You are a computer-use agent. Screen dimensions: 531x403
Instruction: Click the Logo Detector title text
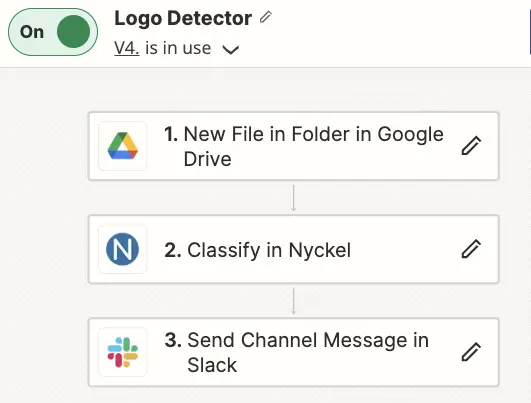(183, 18)
